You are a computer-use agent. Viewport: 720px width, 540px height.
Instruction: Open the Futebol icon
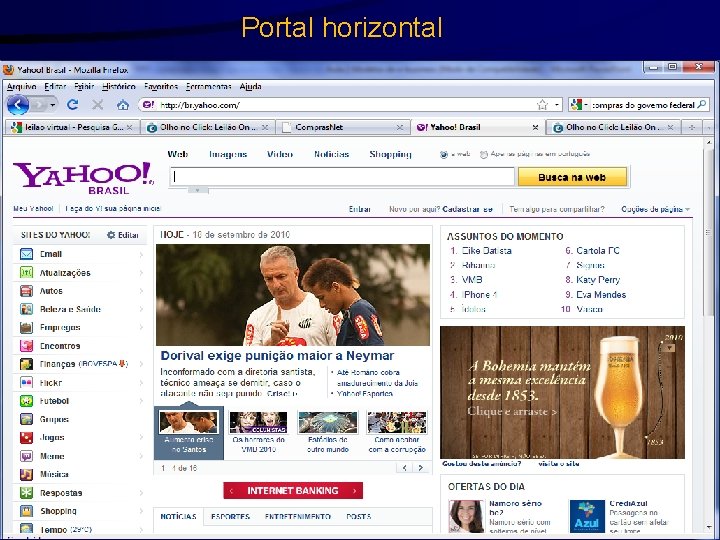coord(26,401)
